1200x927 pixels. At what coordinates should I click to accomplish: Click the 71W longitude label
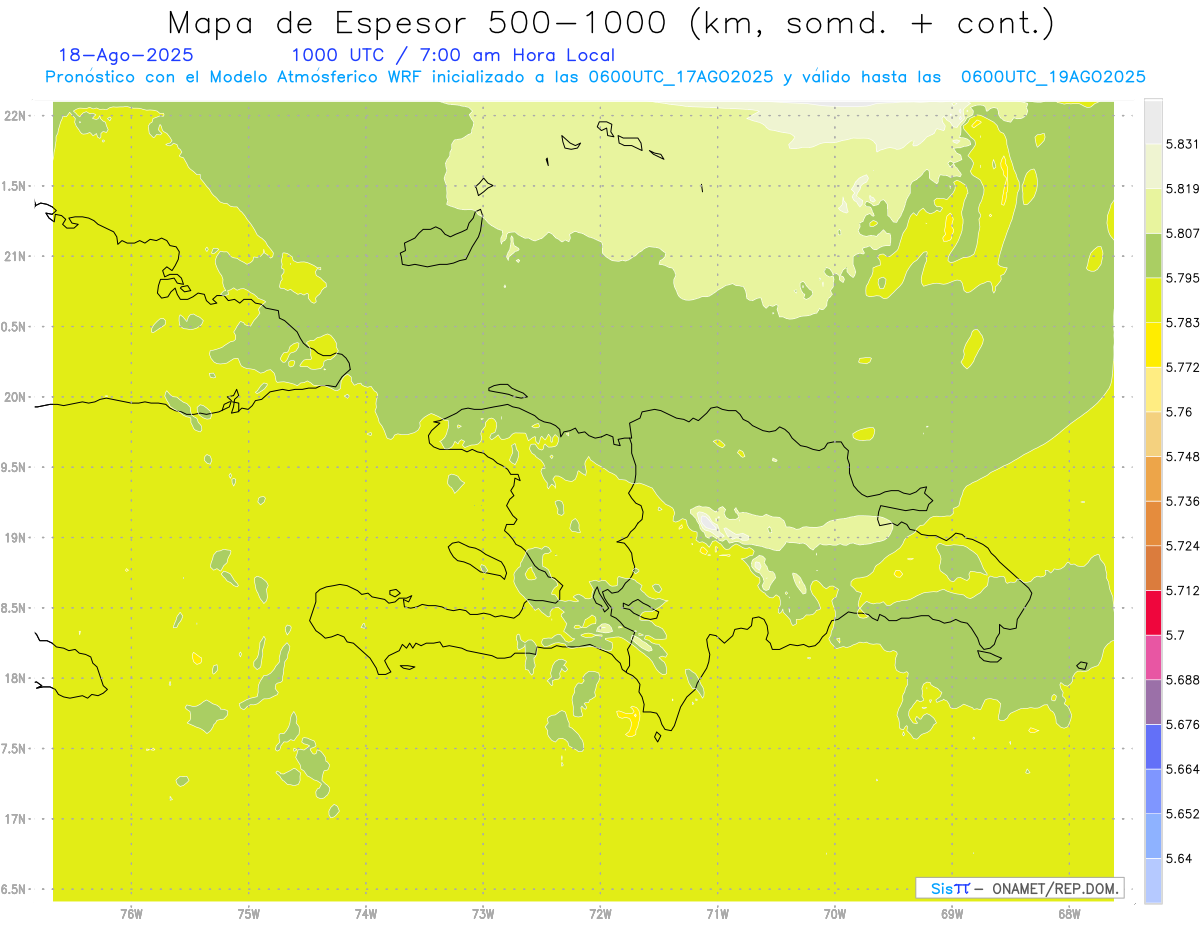click(717, 914)
